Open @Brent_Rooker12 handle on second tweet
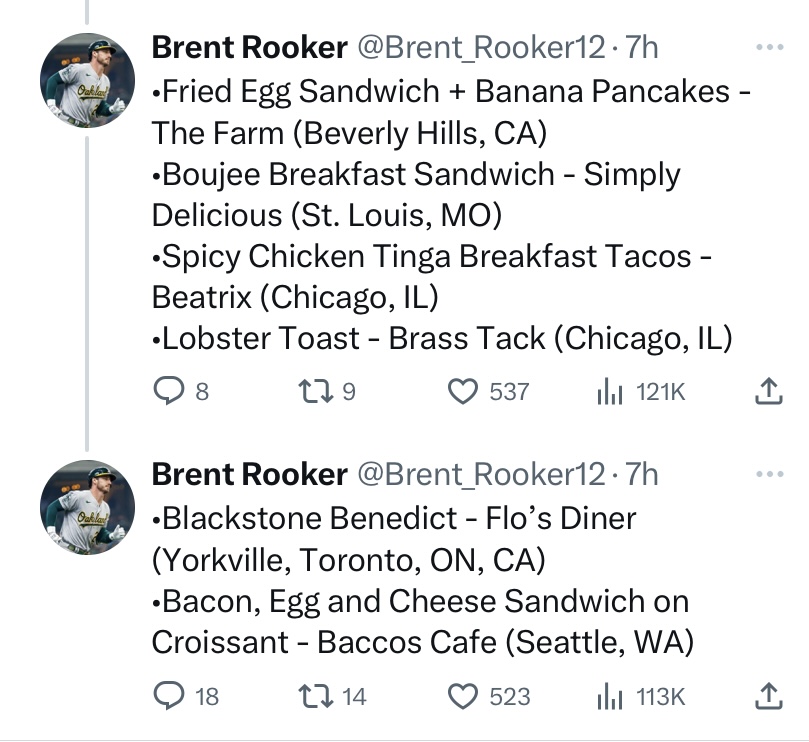The height and width of the screenshot is (742, 809). (481, 474)
